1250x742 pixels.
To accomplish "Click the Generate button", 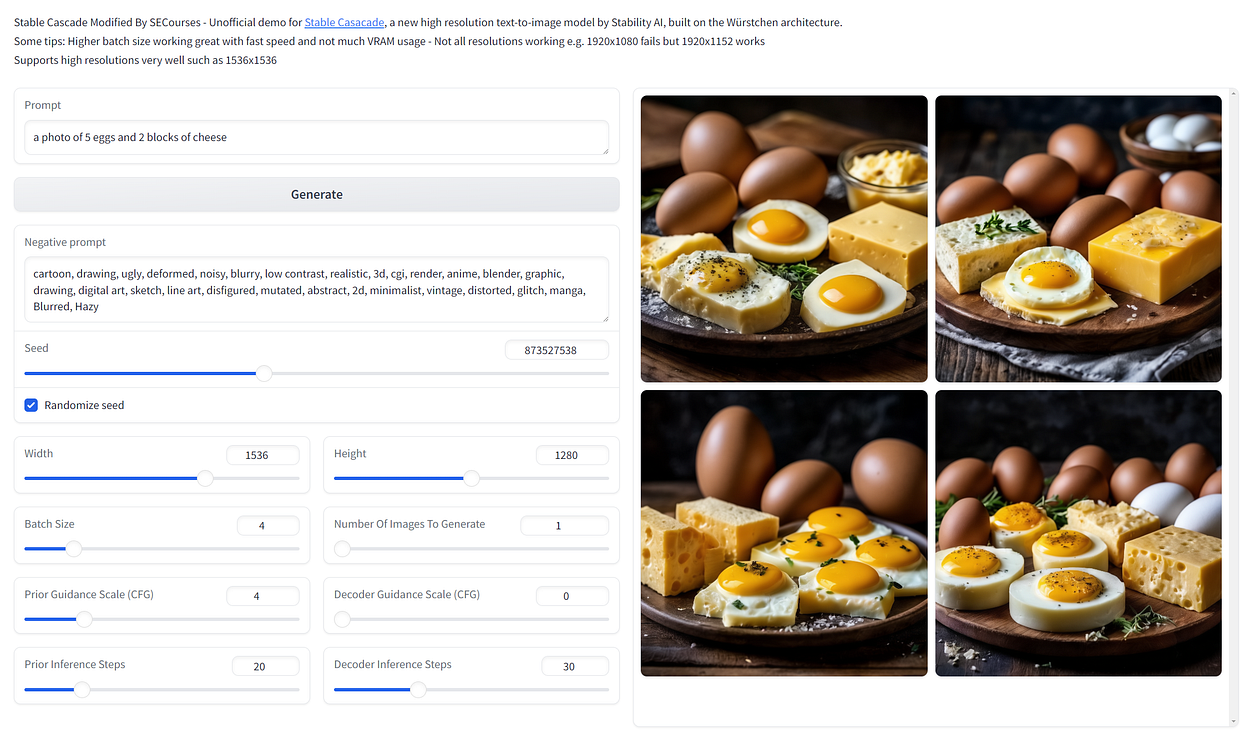I will [x=316, y=195].
